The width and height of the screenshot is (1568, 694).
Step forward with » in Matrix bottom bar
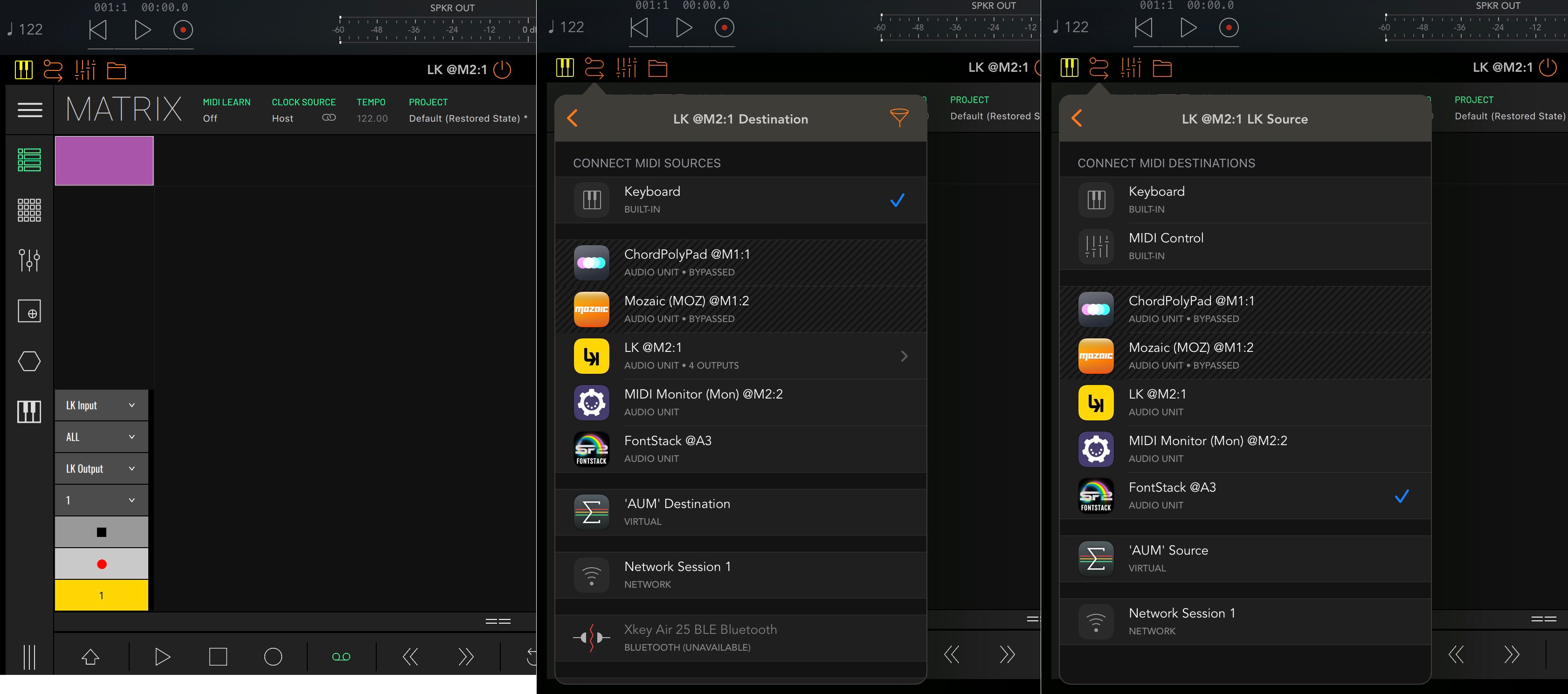[466, 657]
